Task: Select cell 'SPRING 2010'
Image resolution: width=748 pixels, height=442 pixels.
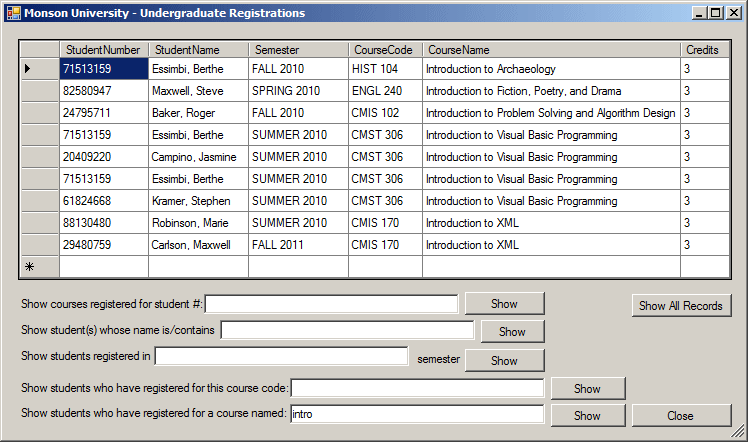Action: [x=299, y=91]
